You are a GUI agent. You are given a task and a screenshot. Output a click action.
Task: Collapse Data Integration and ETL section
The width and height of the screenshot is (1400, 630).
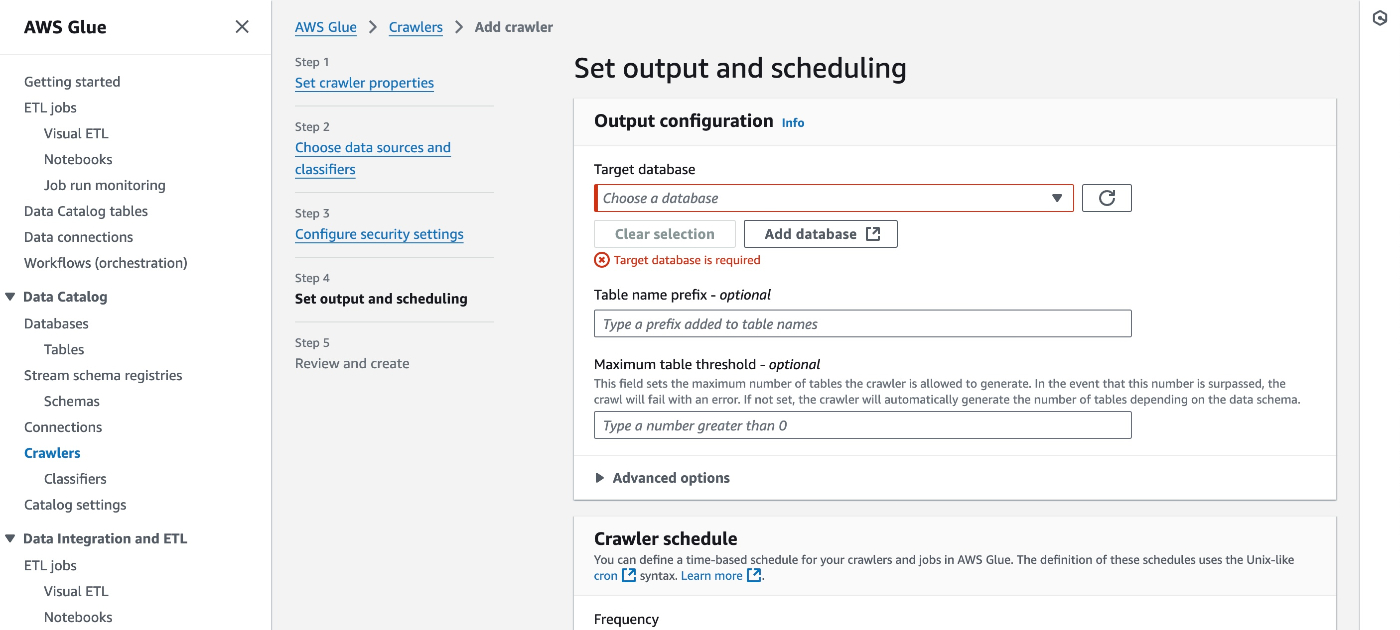[x=11, y=539]
